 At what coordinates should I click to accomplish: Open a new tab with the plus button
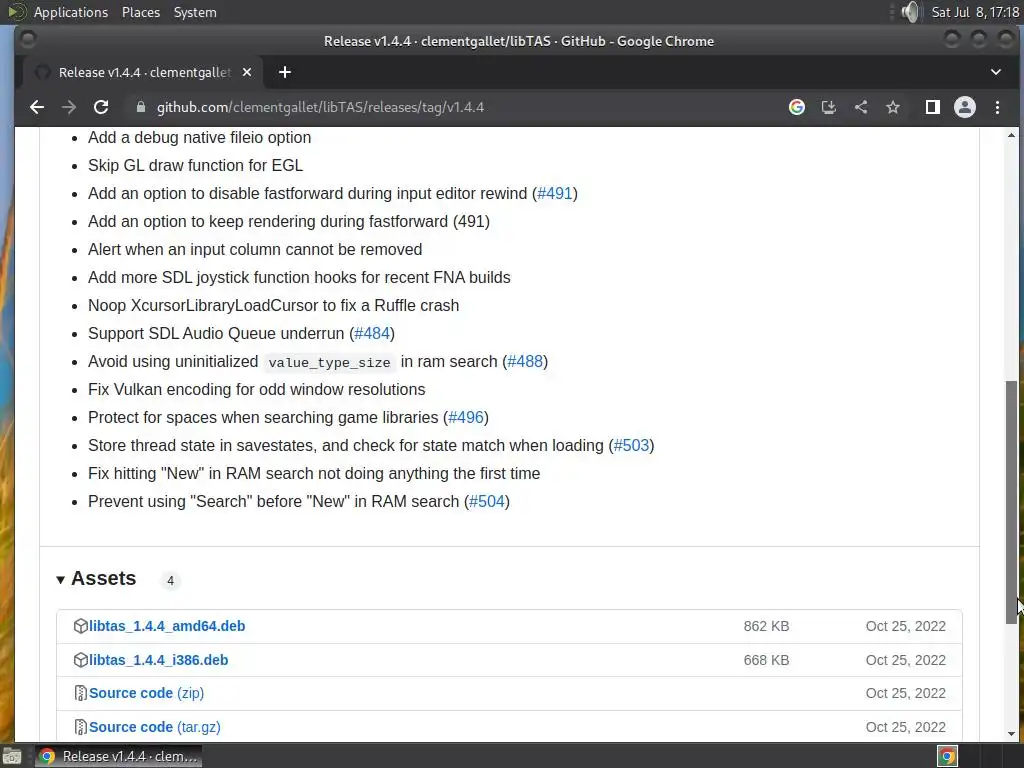(x=285, y=72)
